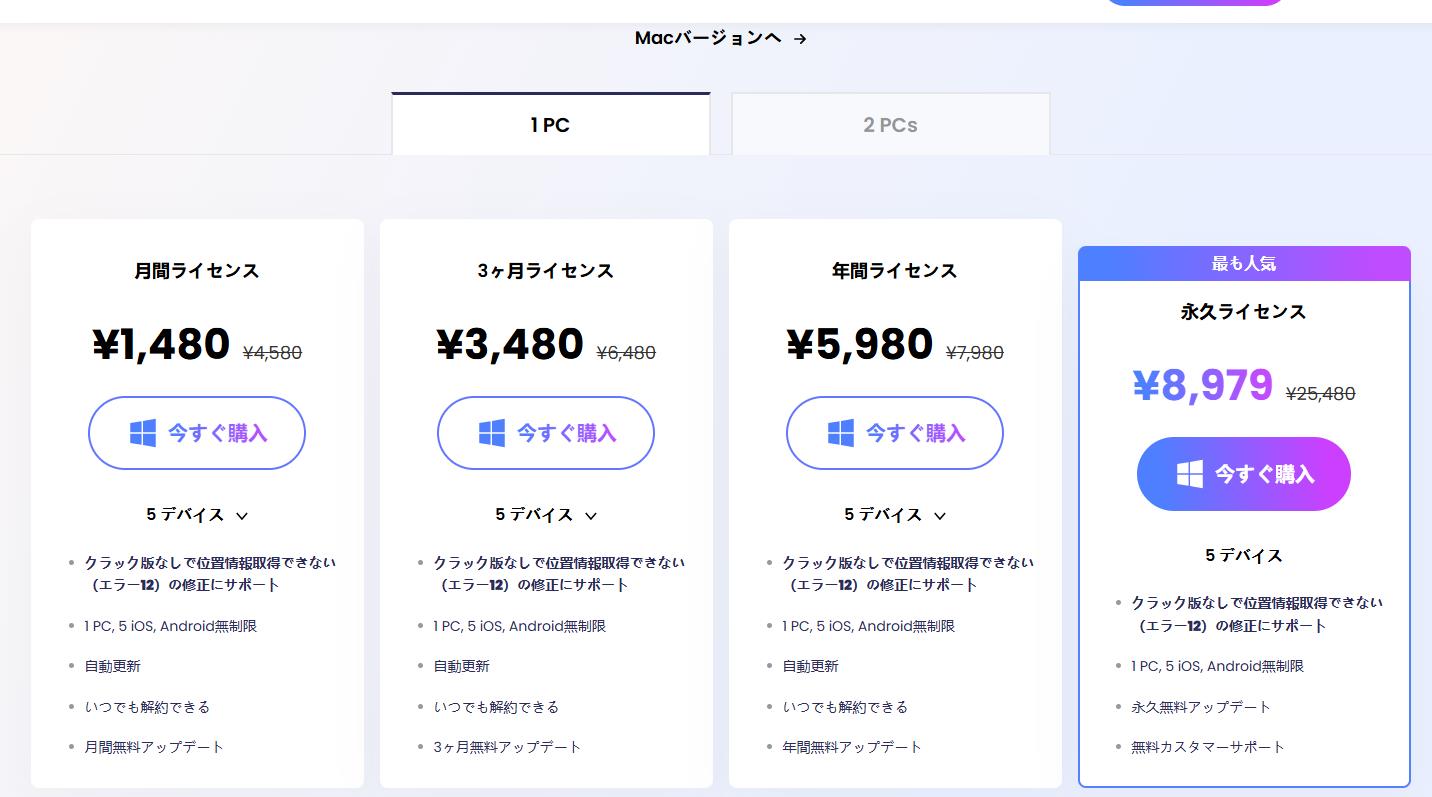Click 月間無料アップデート feature text

coord(155,747)
